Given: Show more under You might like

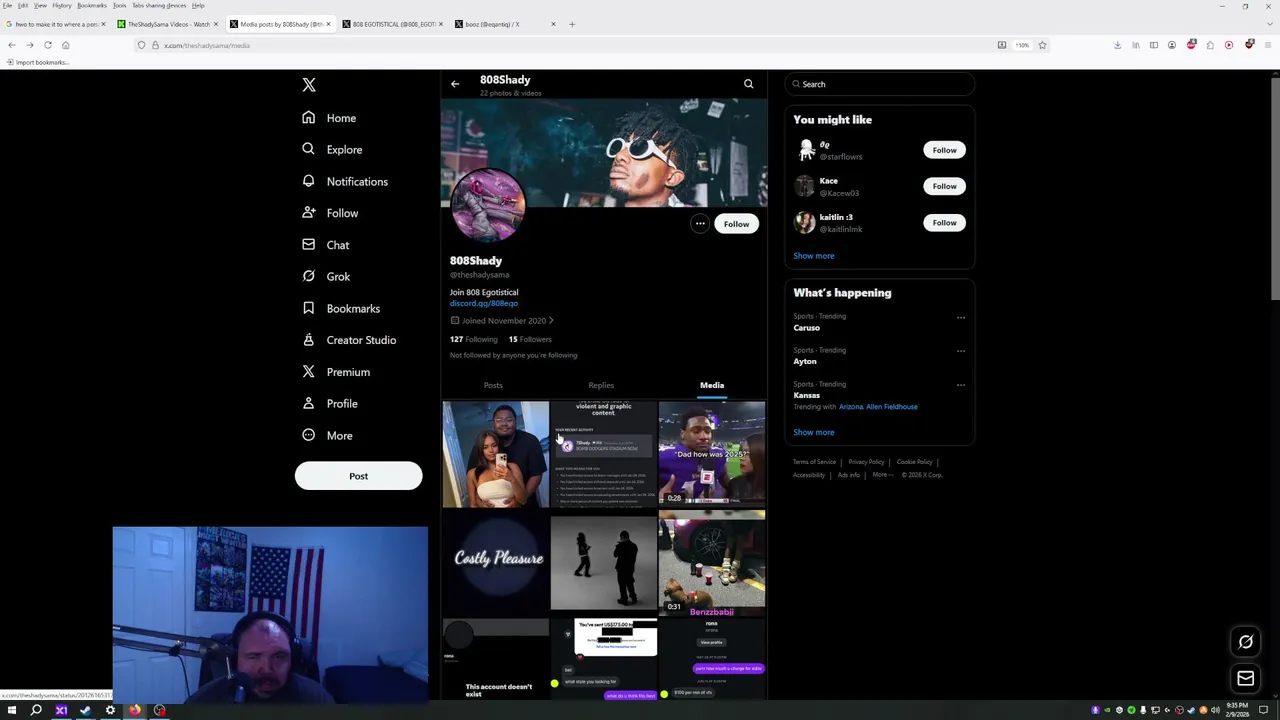Looking at the screenshot, I should (814, 256).
